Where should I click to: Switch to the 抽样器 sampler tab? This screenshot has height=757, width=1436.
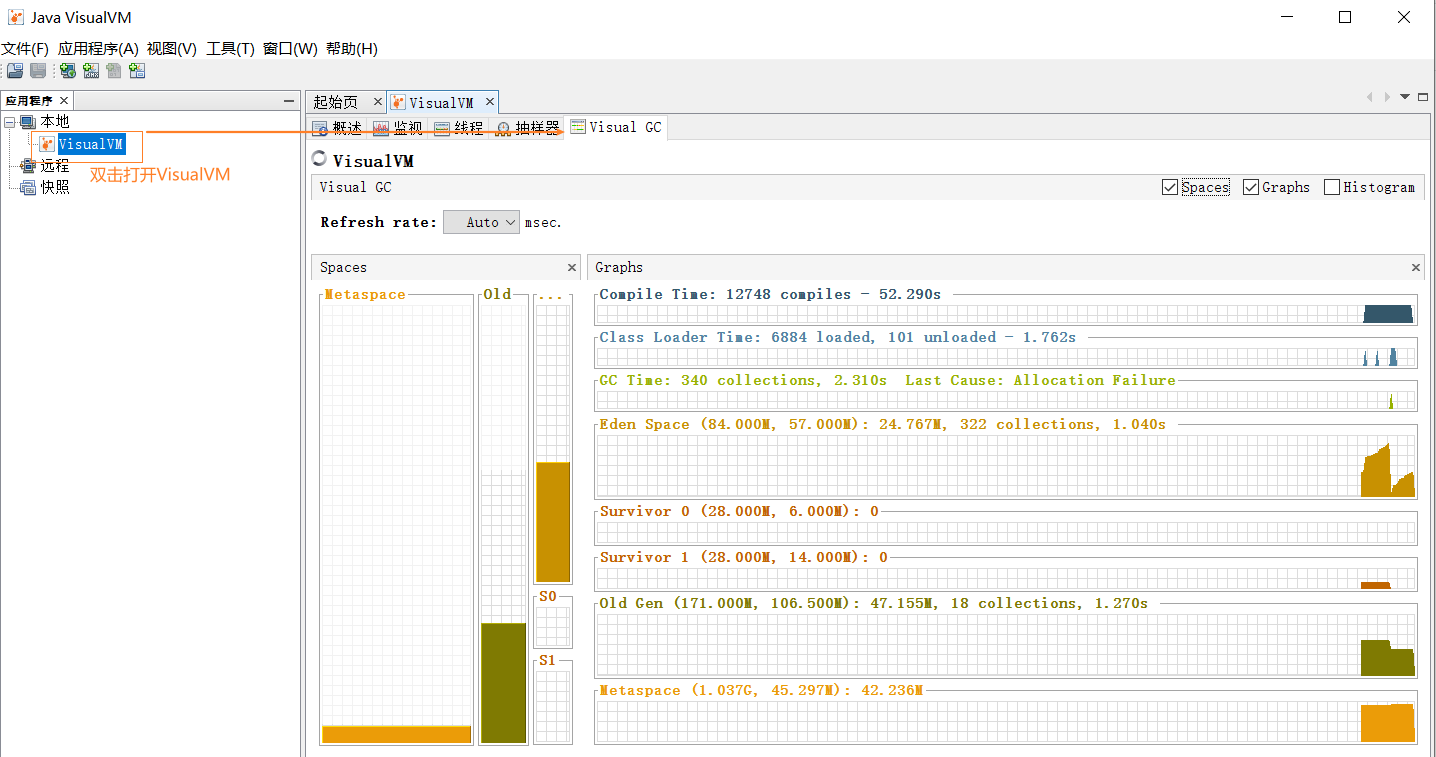528,128
